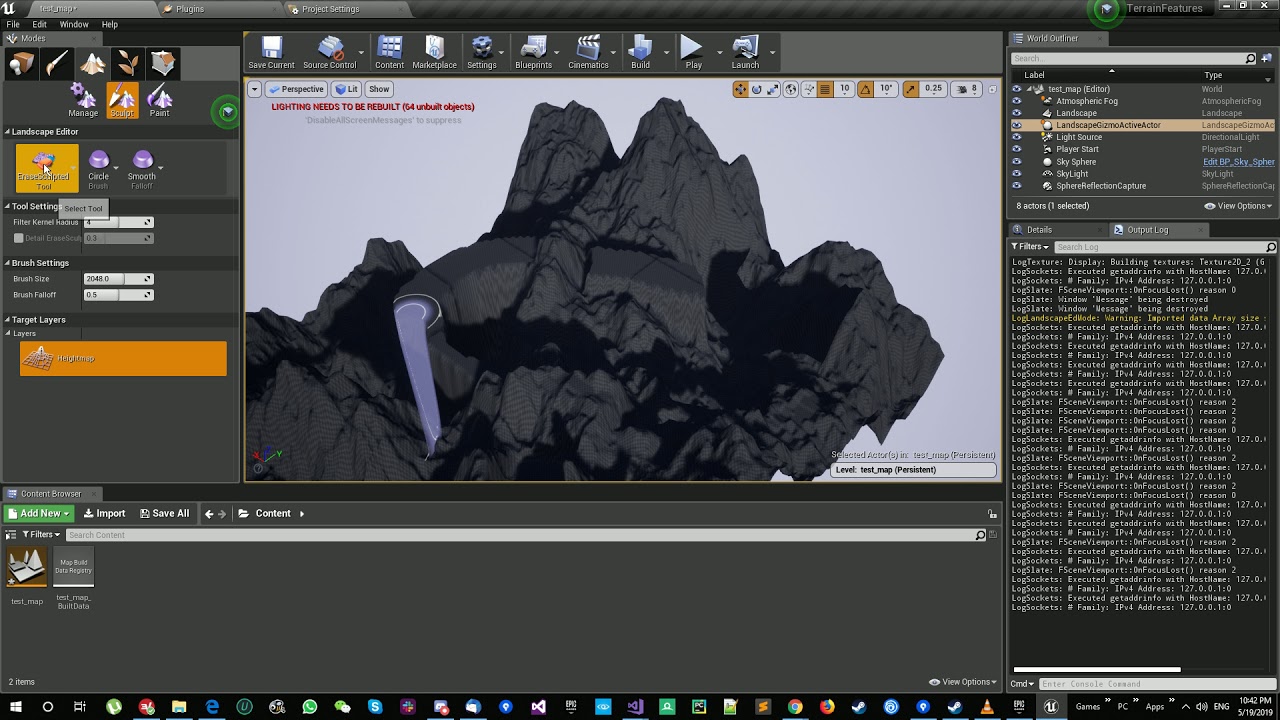Click the Save All button
The image size is (1280, 720).
165,514
